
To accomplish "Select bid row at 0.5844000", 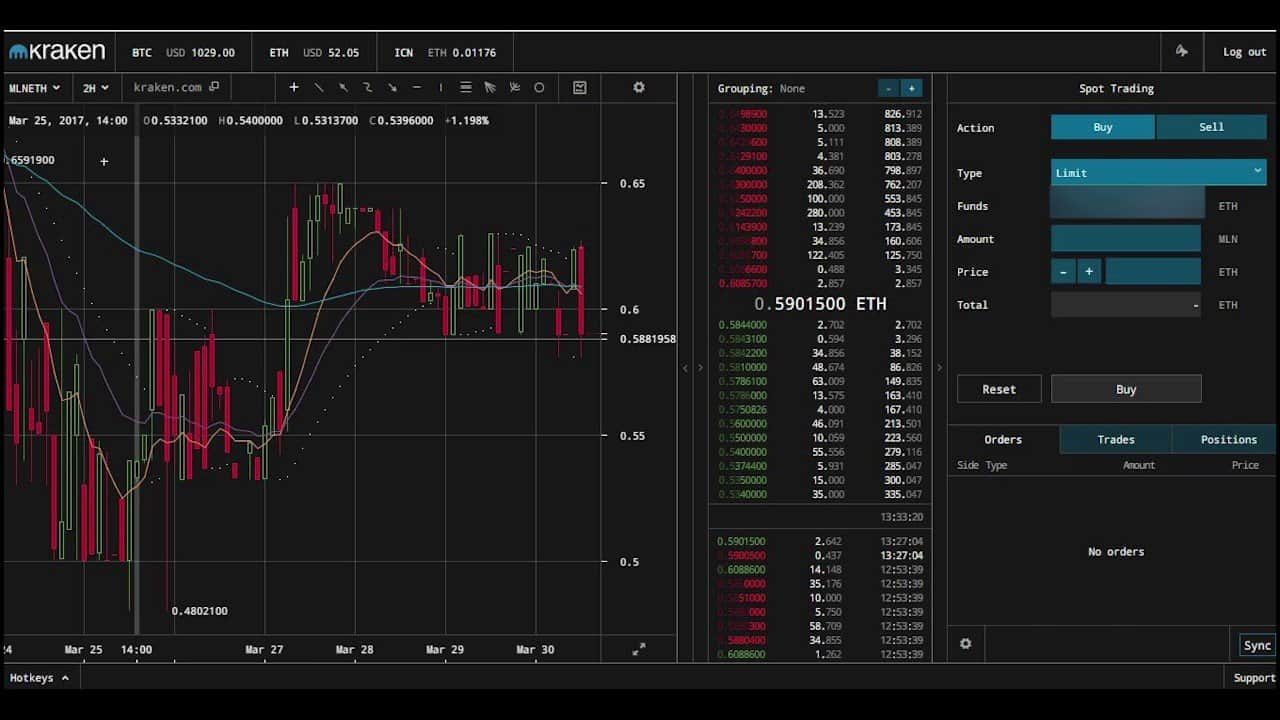I will (x=820, y=325).
